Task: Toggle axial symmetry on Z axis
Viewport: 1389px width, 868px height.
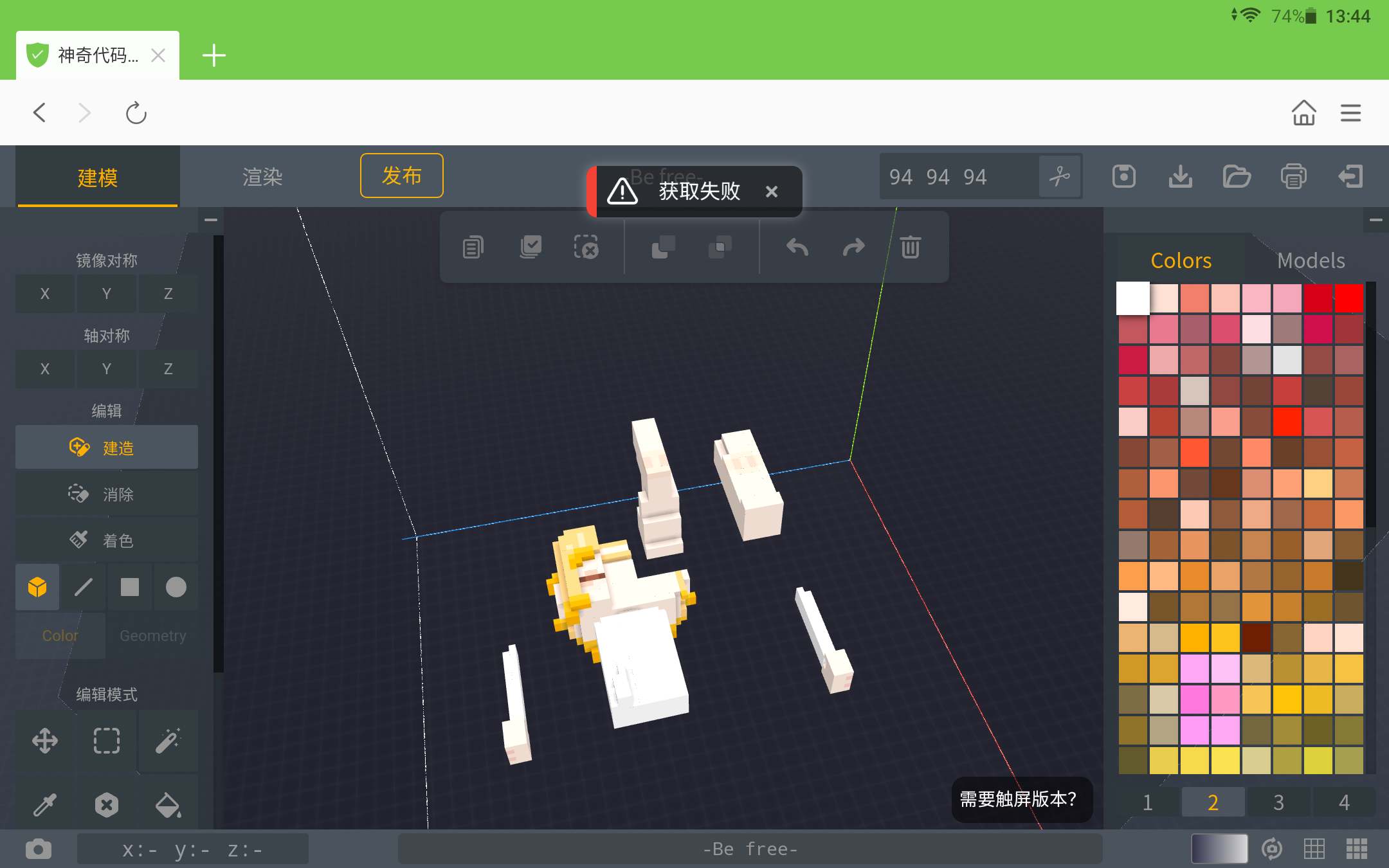Action: tap(168, 369)
